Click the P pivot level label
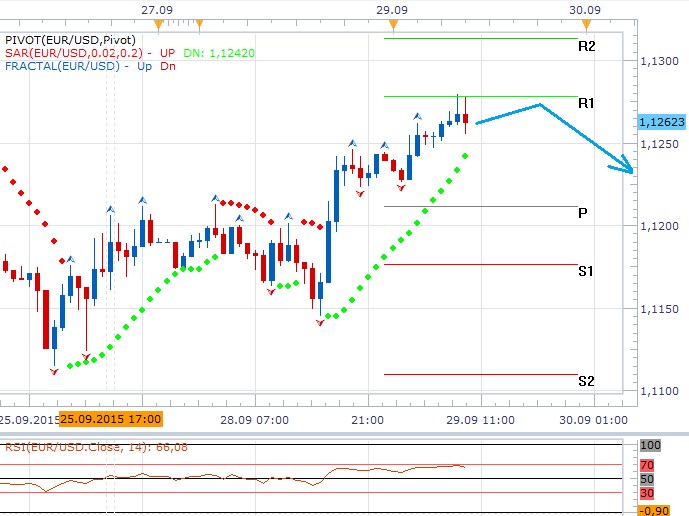Screen dimensions: 689x516 pos(583,213)
